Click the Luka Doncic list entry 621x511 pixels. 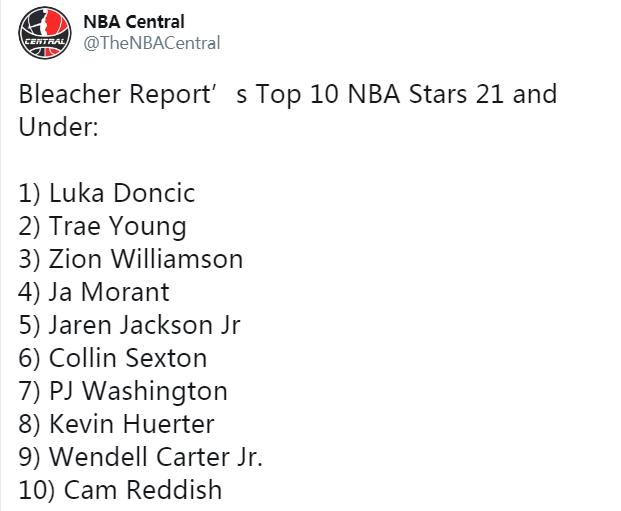coord(107,193)
